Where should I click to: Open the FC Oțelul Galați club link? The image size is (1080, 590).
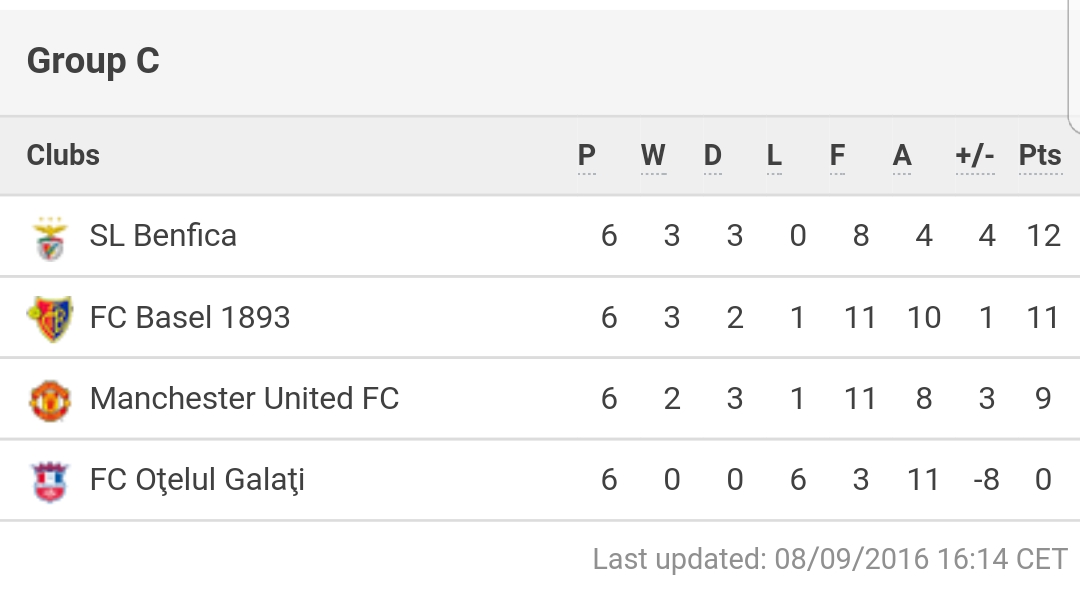pyautogui.click(x=197, y=480)
